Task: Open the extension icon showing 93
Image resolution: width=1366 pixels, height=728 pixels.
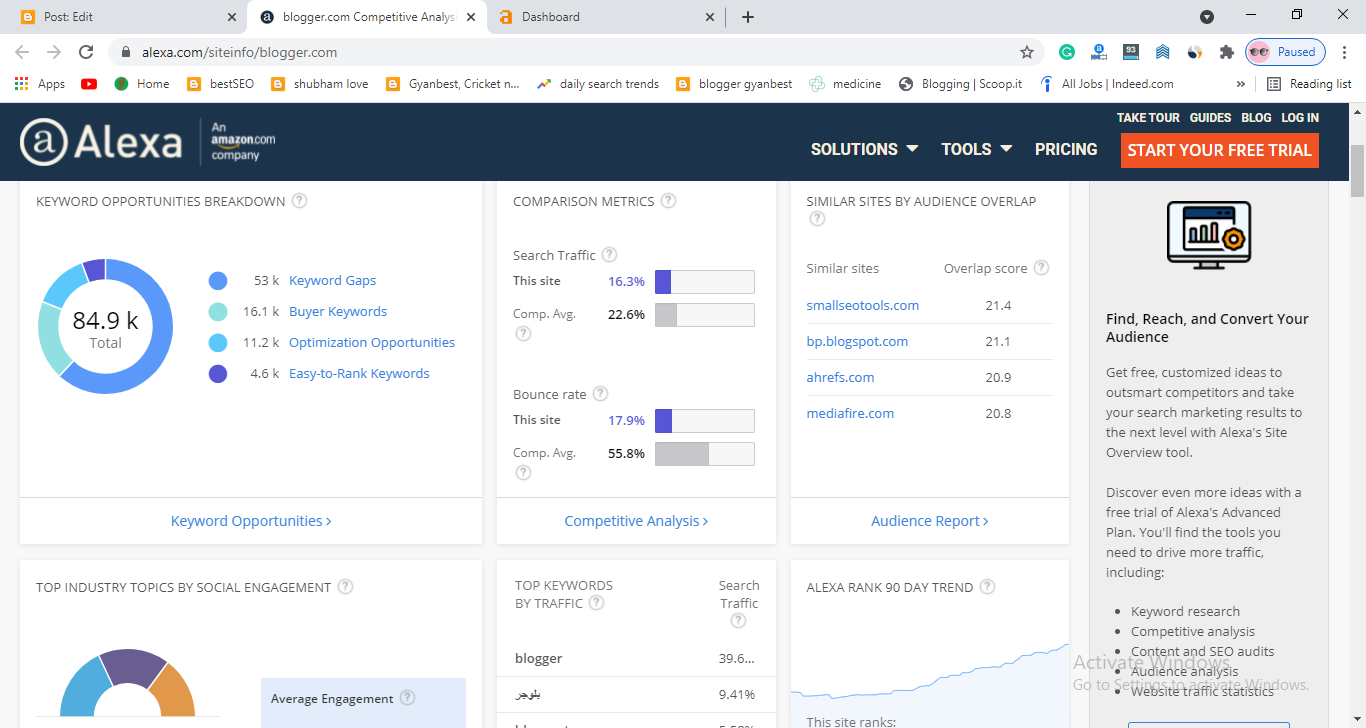Action: coord(1131,52)
